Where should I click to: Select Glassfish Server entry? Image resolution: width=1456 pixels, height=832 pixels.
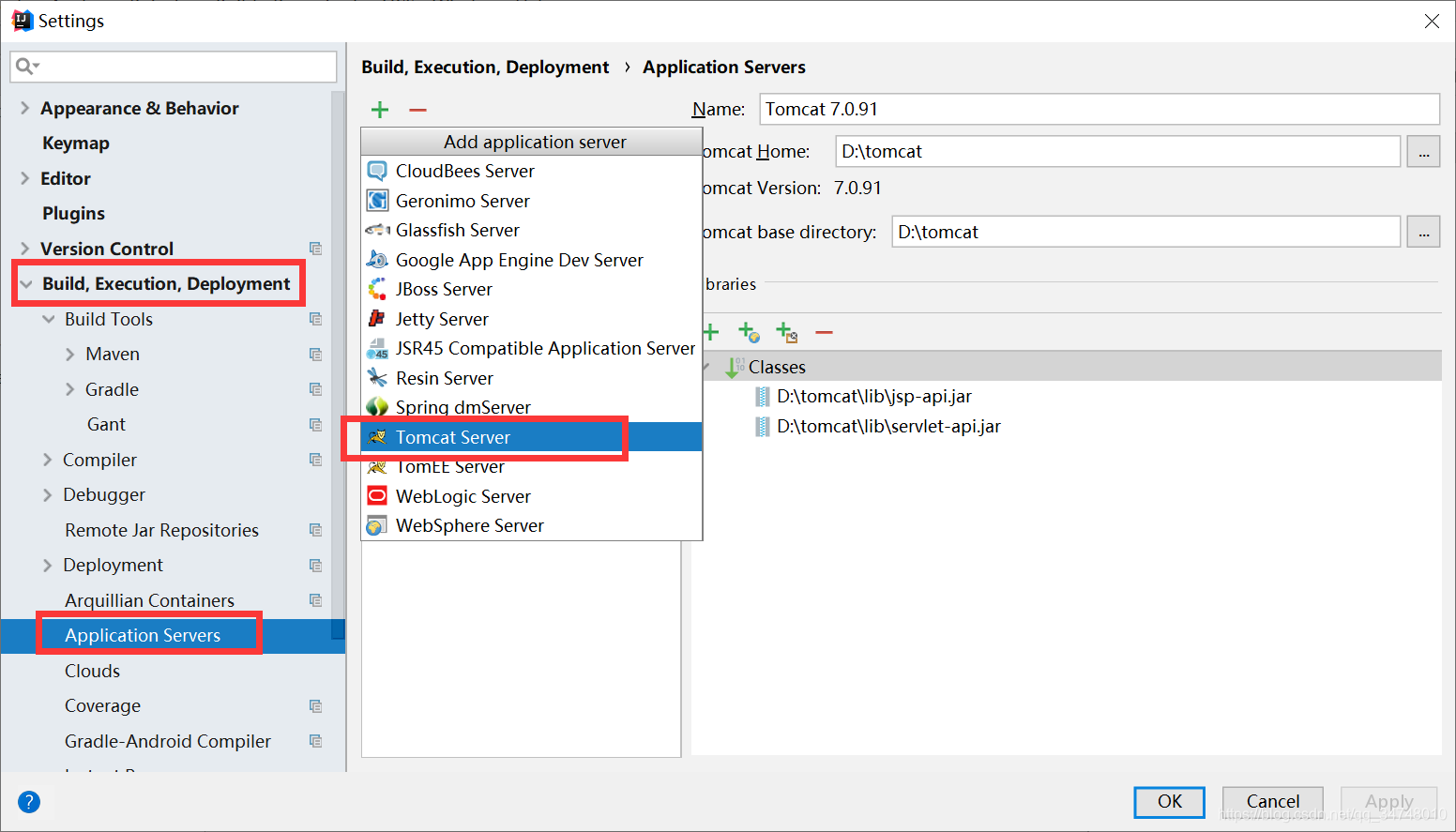(x=531, y=230)
